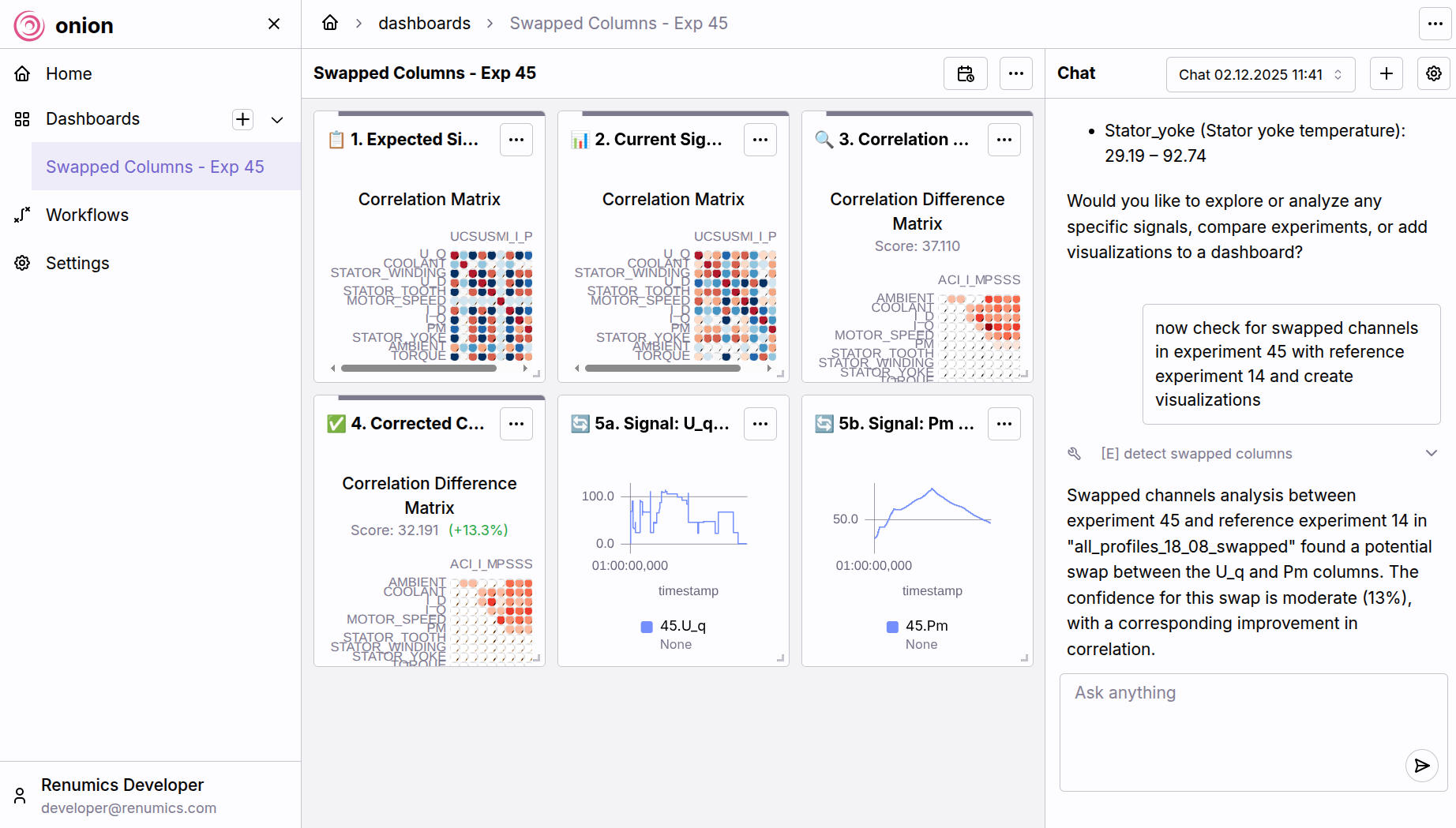1456x828 pixels.
Task: Add a new dashboard with plus icon
Action: click(242, 119)
